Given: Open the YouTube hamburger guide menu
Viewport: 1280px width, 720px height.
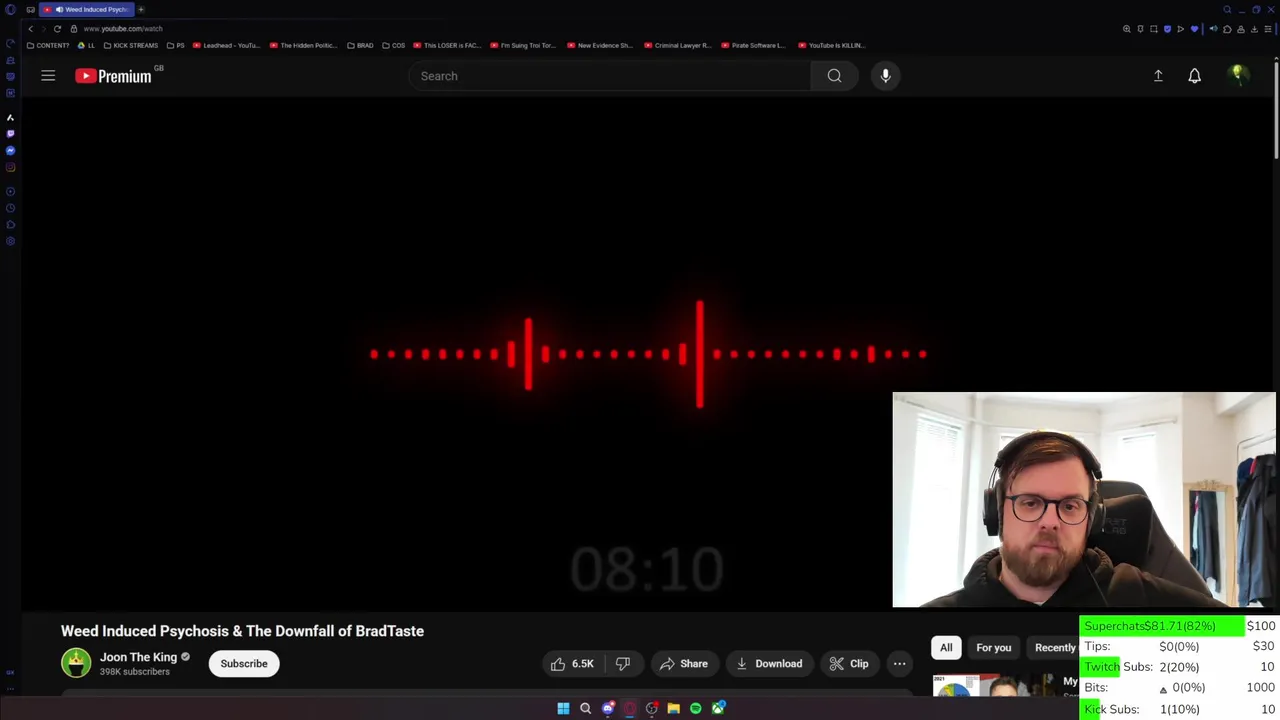Looking at the screenshot, I should pyautogui.click(x=48, y=76).
